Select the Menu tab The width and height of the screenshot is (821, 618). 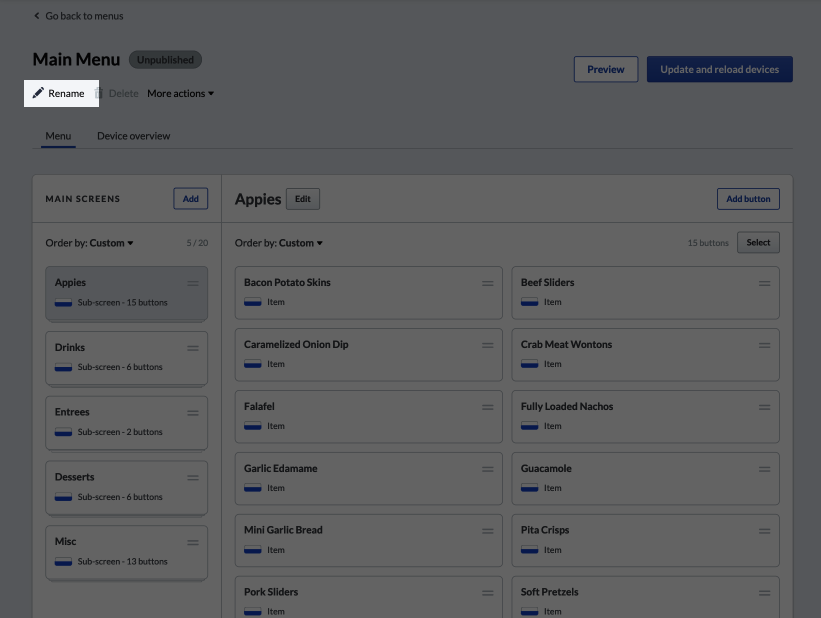58,136
